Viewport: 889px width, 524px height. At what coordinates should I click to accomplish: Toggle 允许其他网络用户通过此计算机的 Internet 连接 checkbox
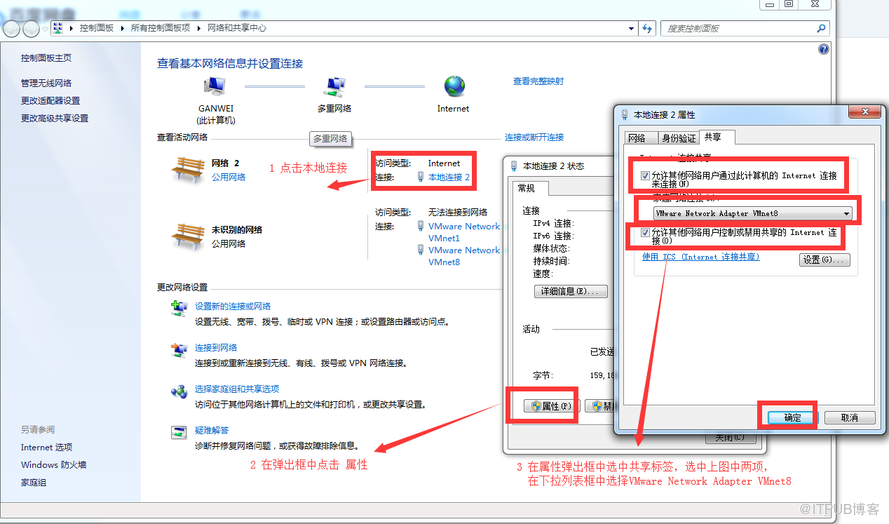tap(645, 176)
